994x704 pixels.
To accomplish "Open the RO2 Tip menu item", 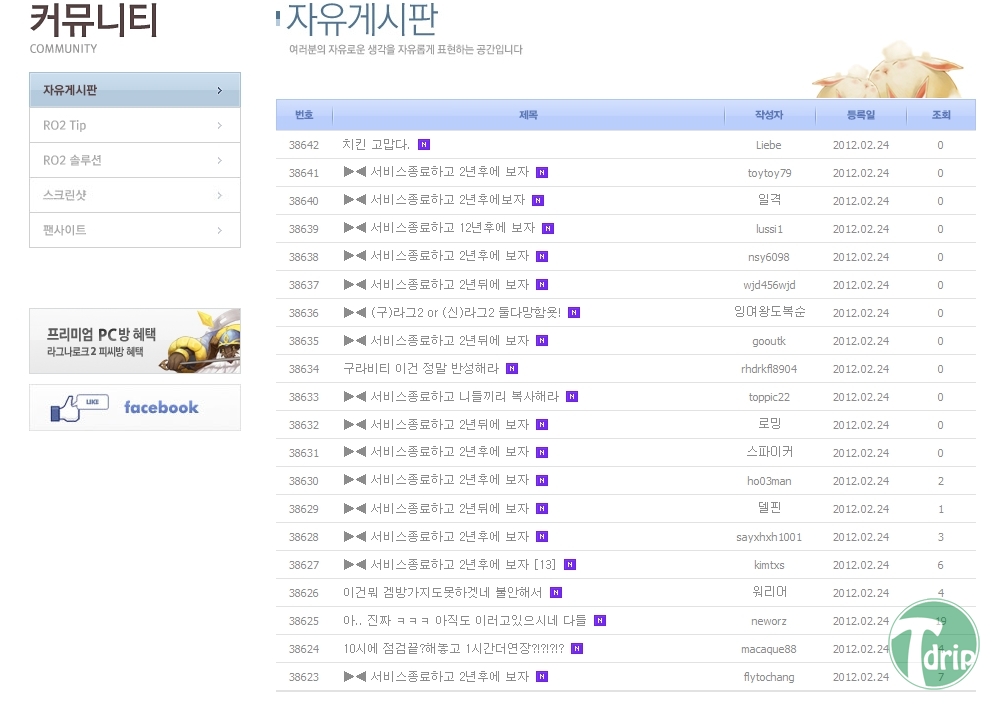I will click(135, 125).
